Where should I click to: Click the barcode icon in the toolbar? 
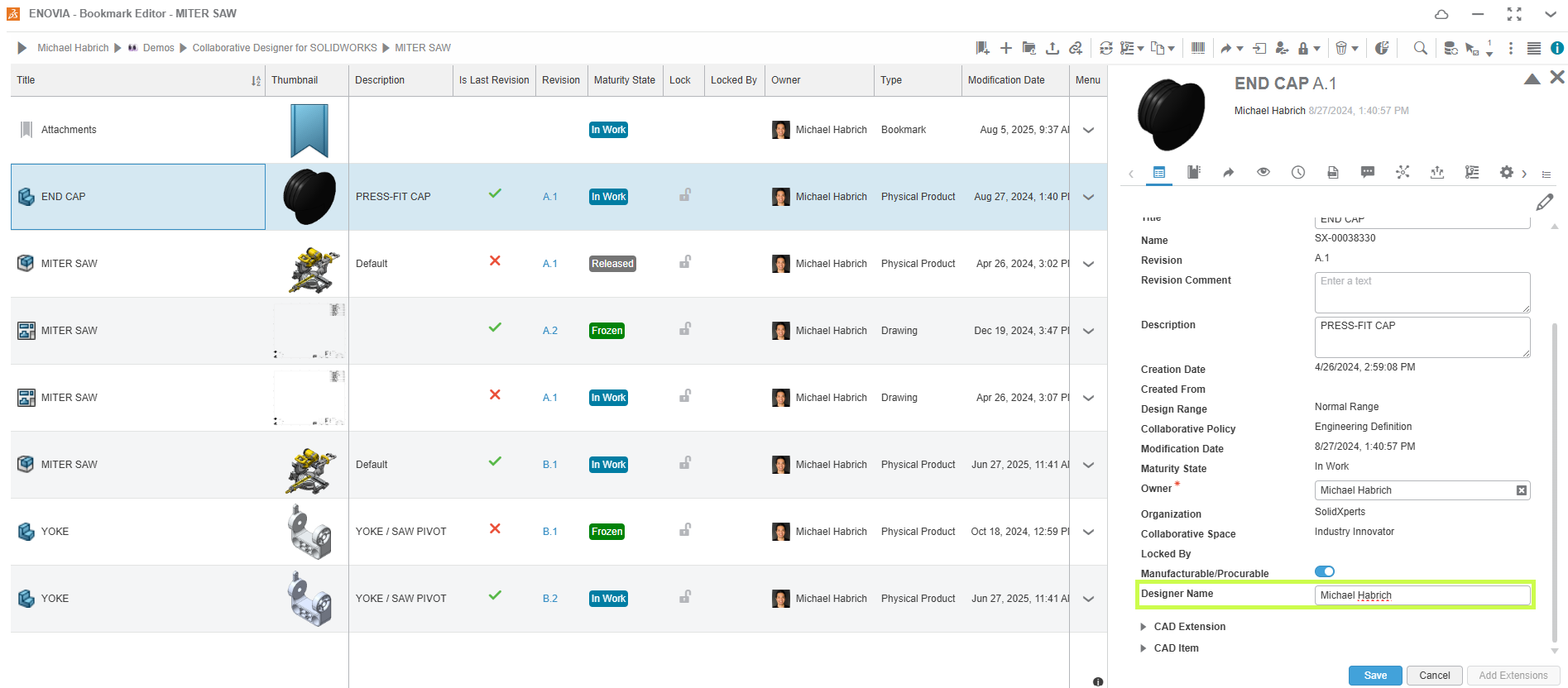pos(1197,48)
